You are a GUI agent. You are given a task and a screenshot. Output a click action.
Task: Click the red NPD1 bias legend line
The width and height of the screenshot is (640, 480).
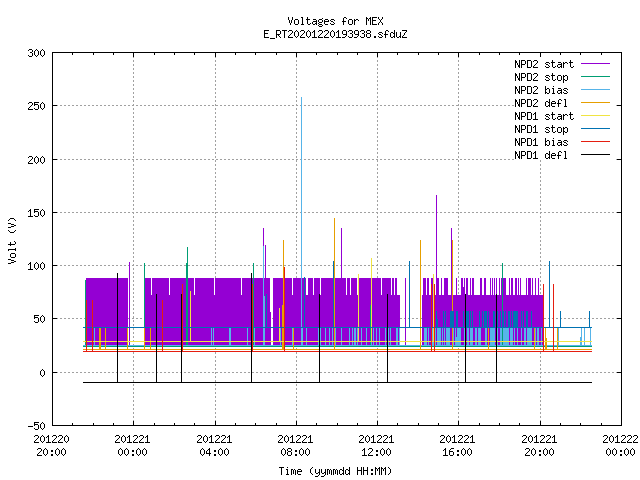tap(595, 142)
